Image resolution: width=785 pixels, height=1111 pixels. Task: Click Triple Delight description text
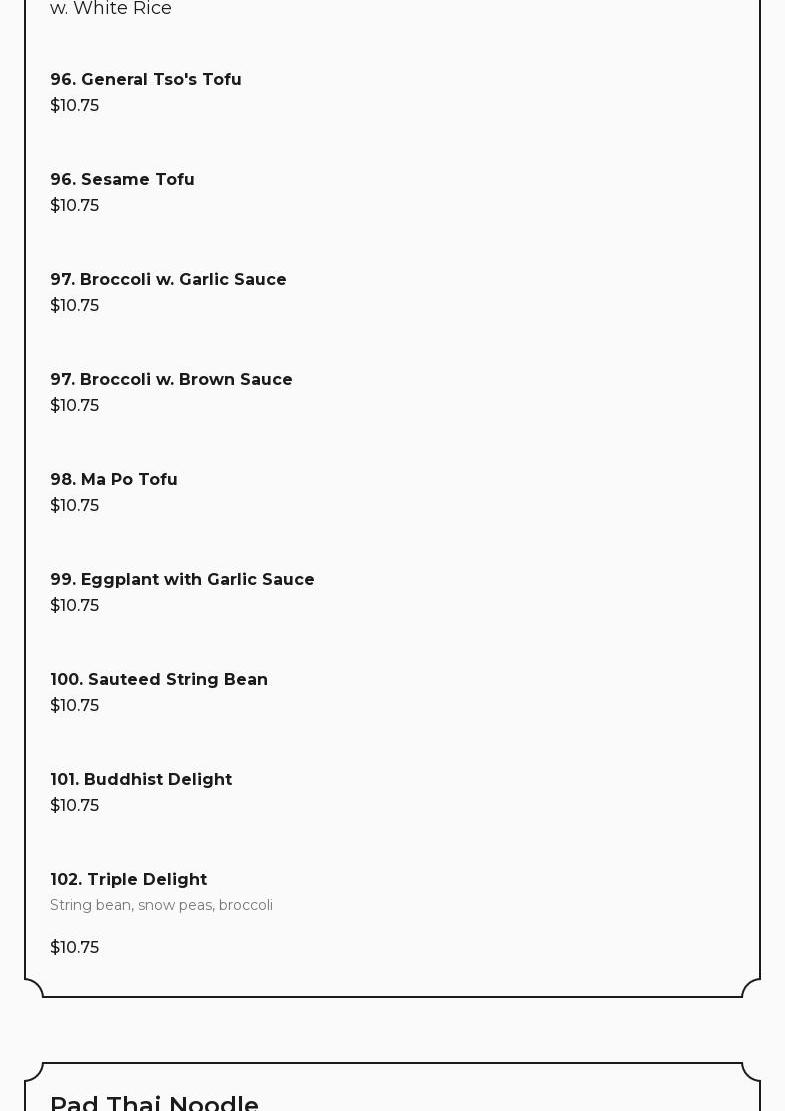pos(161,905)
